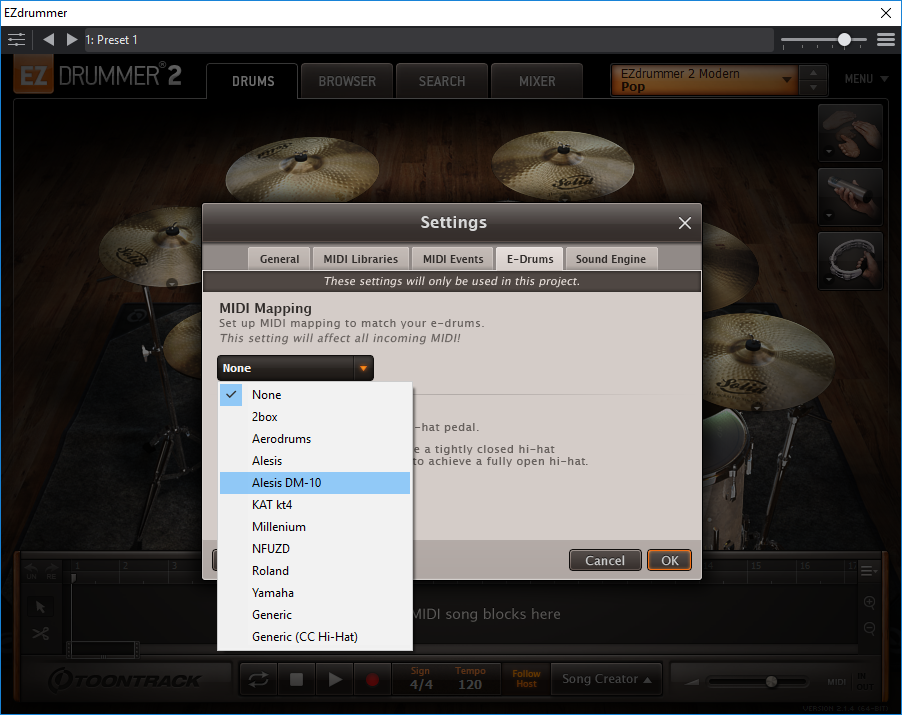The width and height of the screenshot is (902, 715).
Task: Click the EZ Drummer 2 logo
Action: (98, 75)
